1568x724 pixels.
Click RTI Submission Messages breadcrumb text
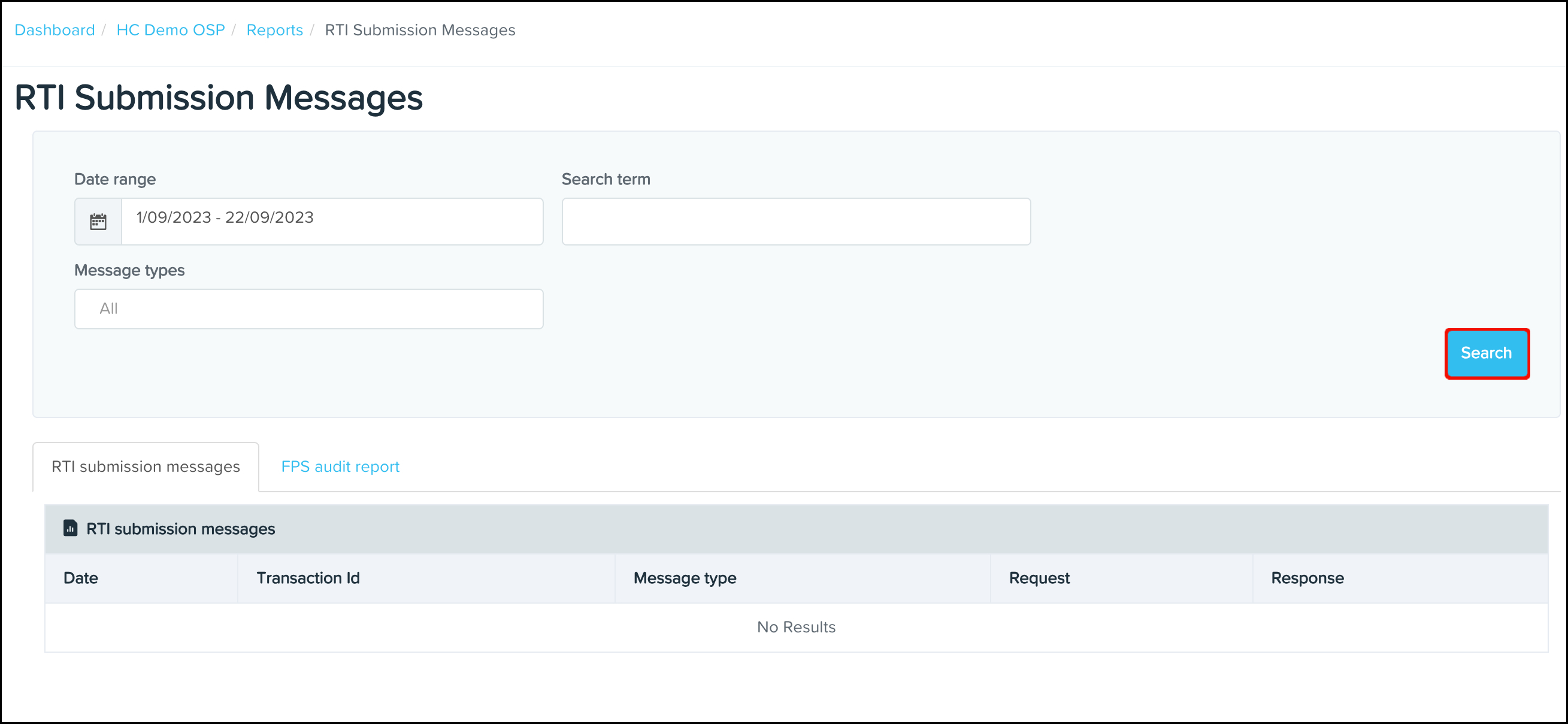419,29
